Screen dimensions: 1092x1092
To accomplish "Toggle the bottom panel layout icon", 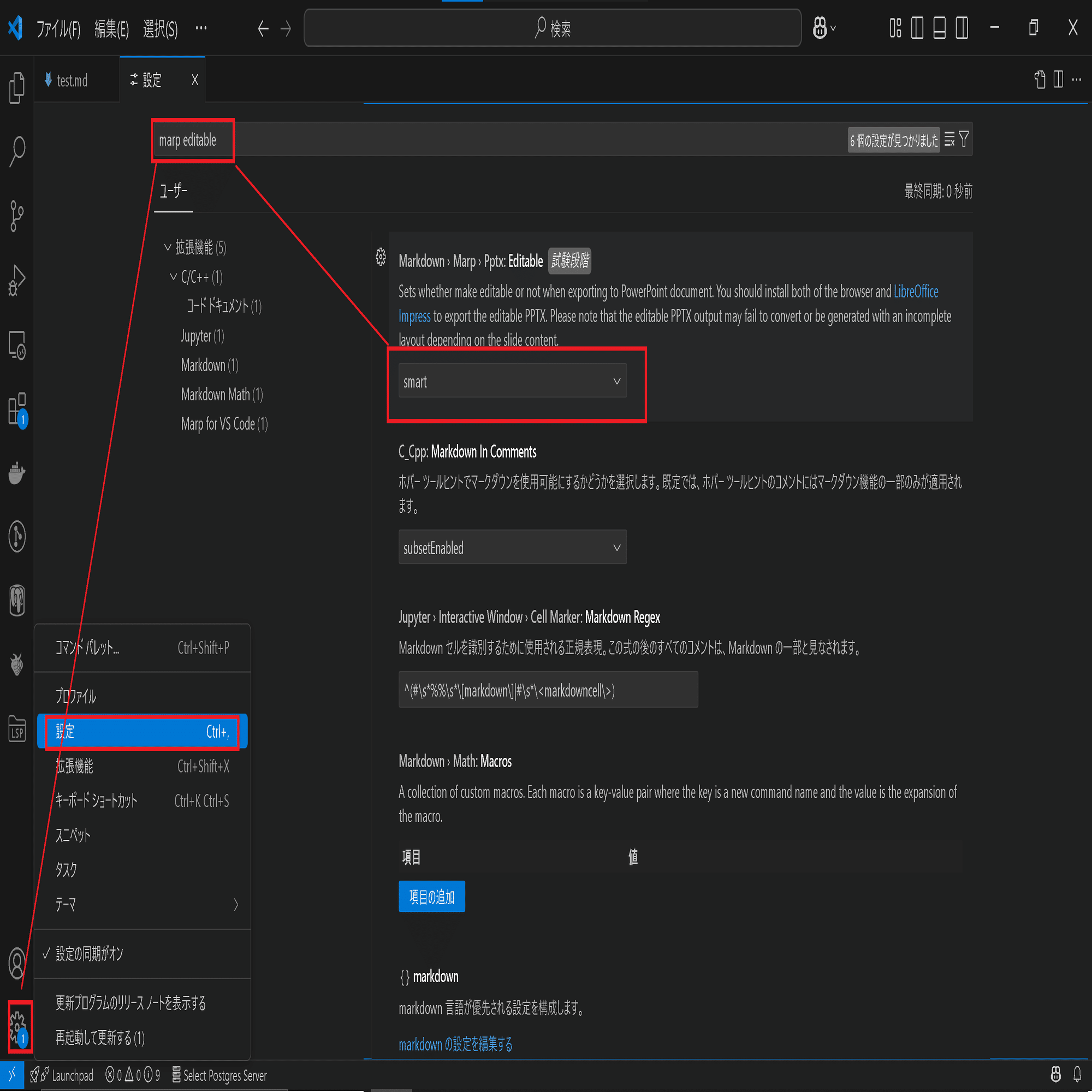I will [x=939, y=28].
